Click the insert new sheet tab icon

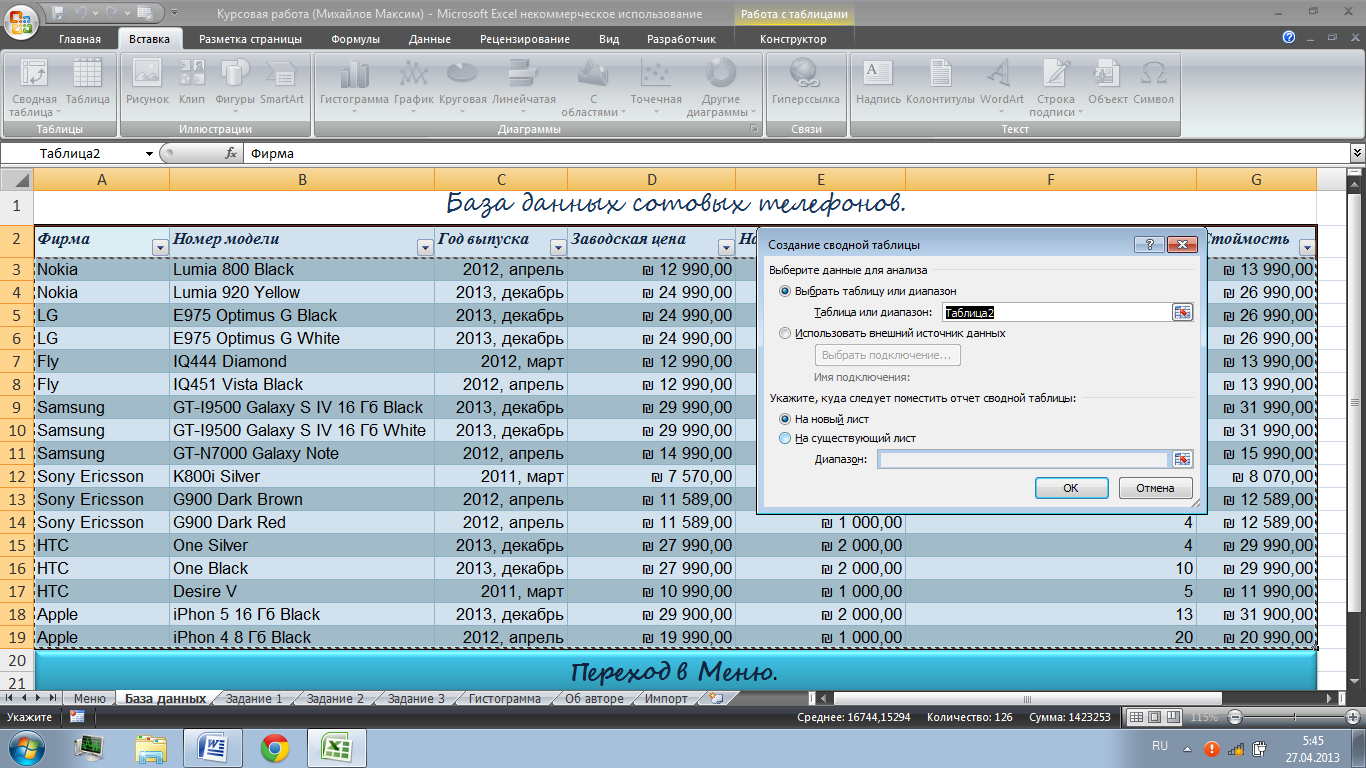(715, 698)
